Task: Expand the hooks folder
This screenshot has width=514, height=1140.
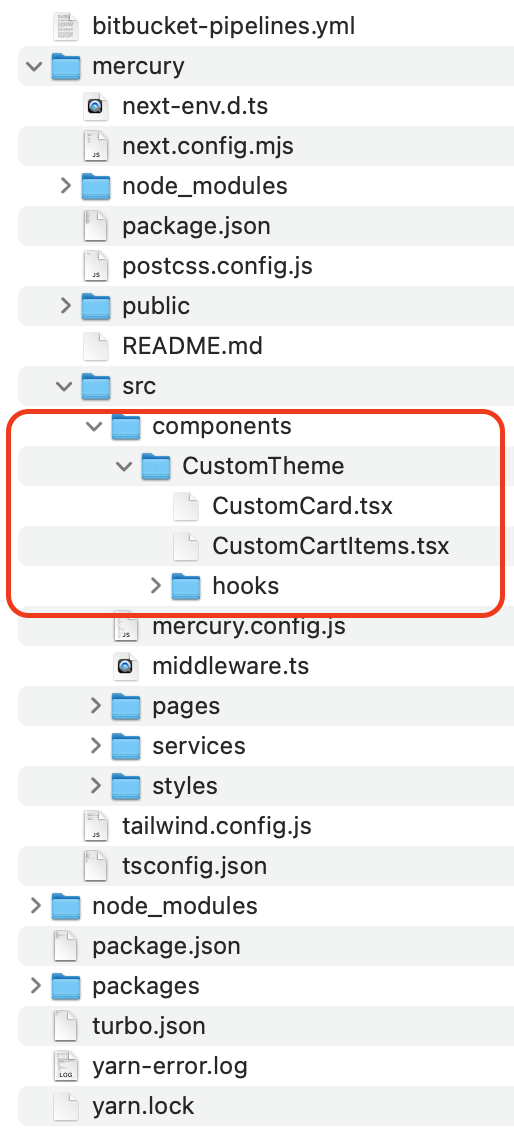Action: click(155, 585)
